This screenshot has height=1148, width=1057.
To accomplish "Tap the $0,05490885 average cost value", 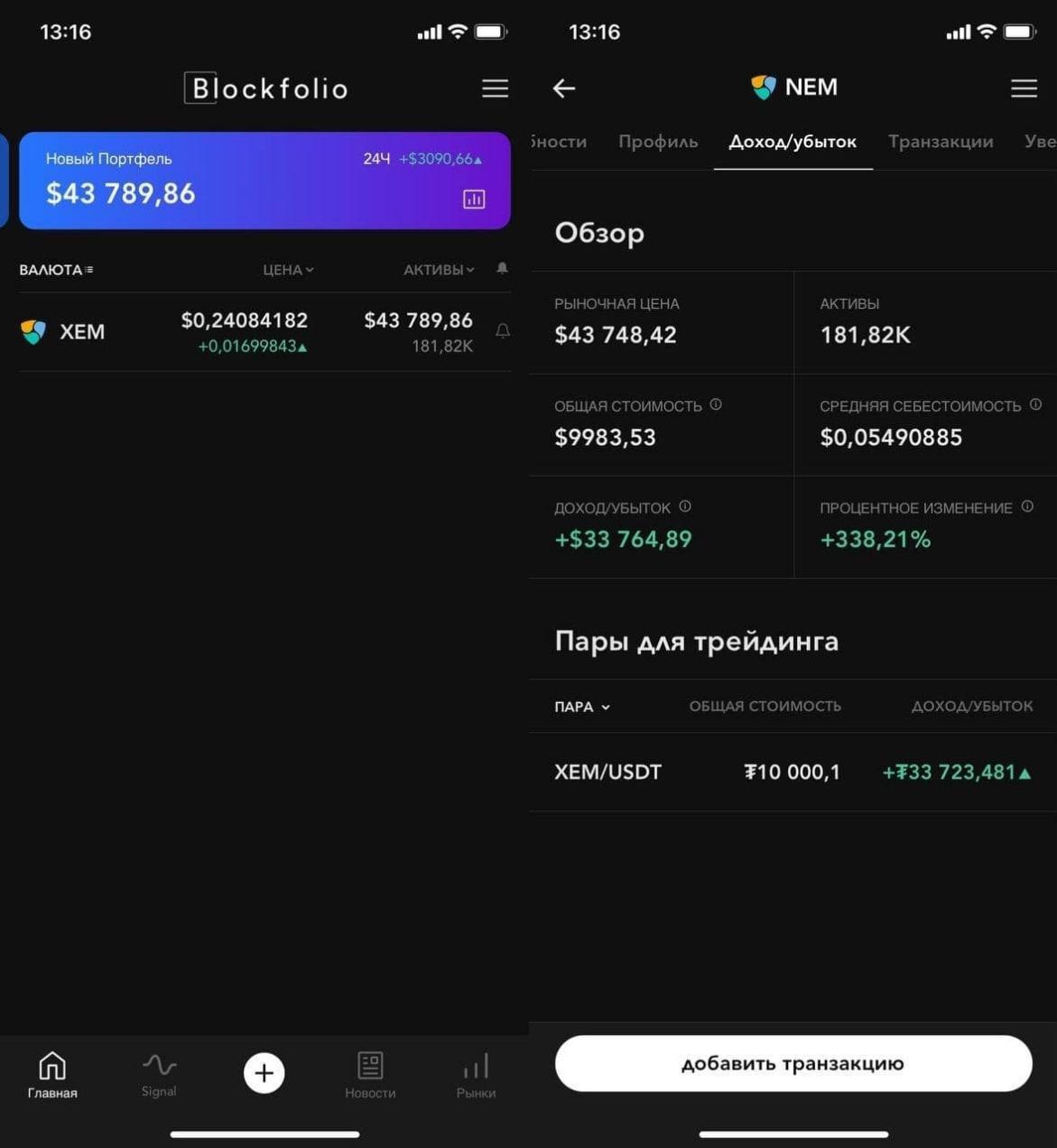I will click(x=891, y=438).
